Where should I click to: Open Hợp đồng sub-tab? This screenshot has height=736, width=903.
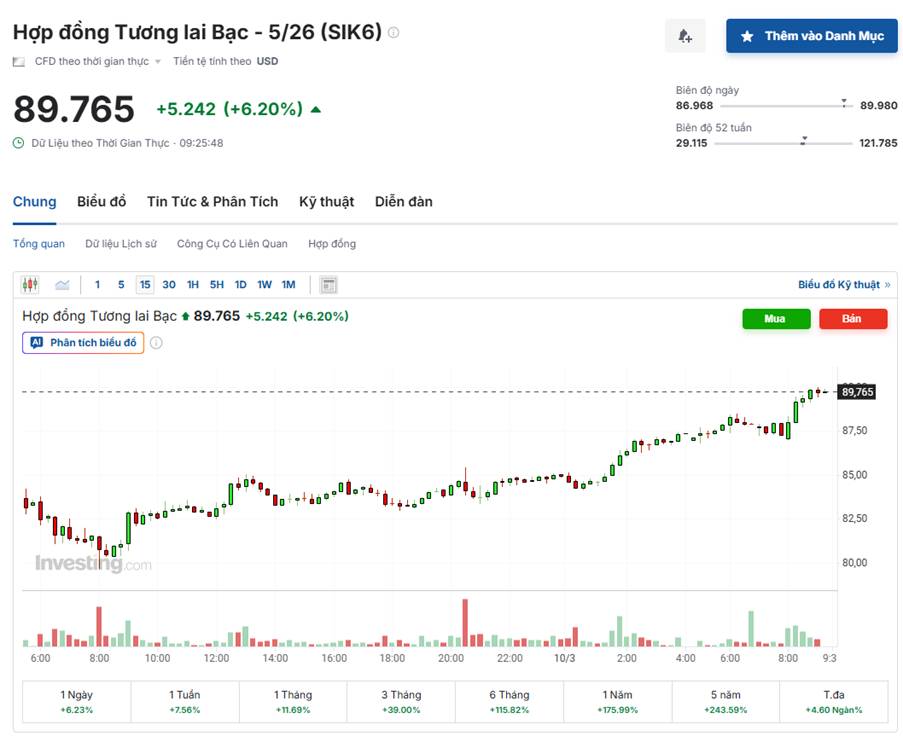point(332,244)
